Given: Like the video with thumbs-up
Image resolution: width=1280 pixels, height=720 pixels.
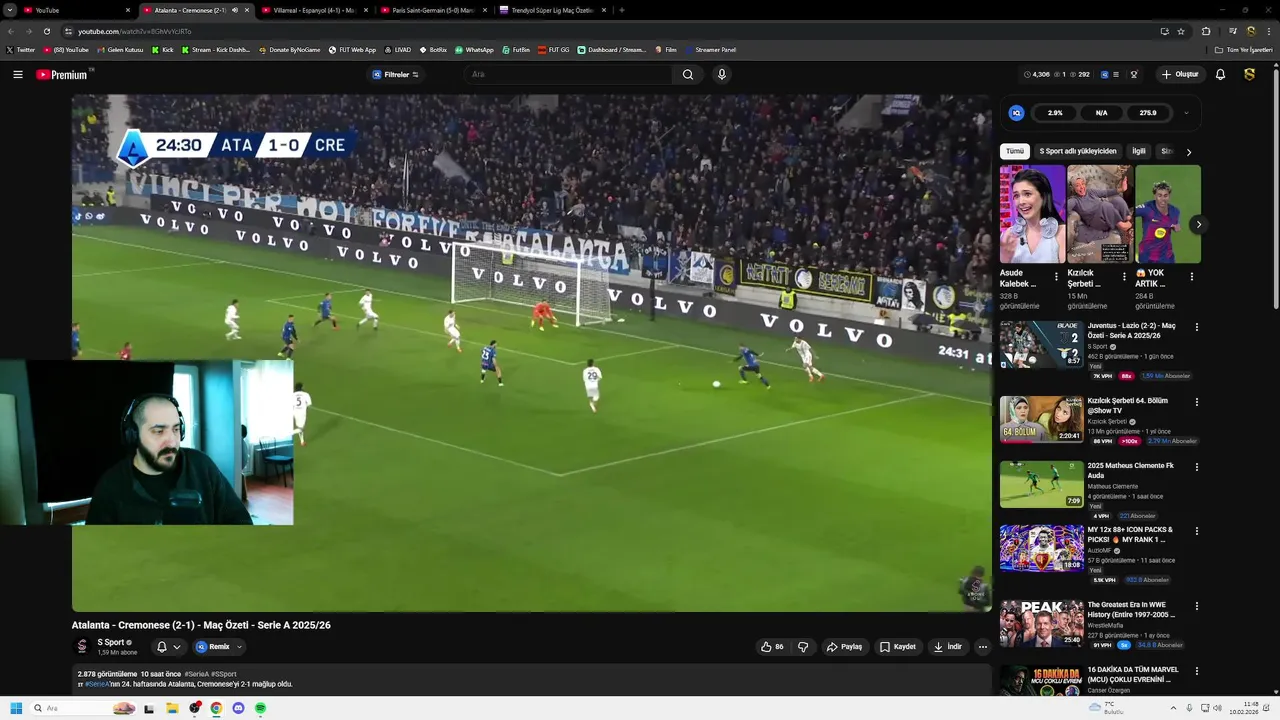Looking at the screenshot, I should point(772,647).
